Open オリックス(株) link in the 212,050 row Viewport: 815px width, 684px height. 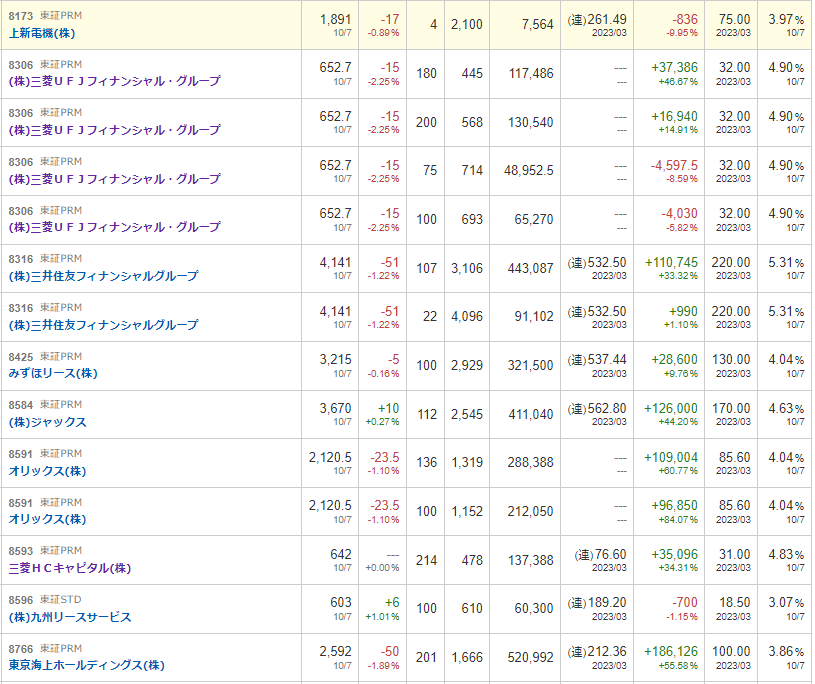click(x=47, y=519)
